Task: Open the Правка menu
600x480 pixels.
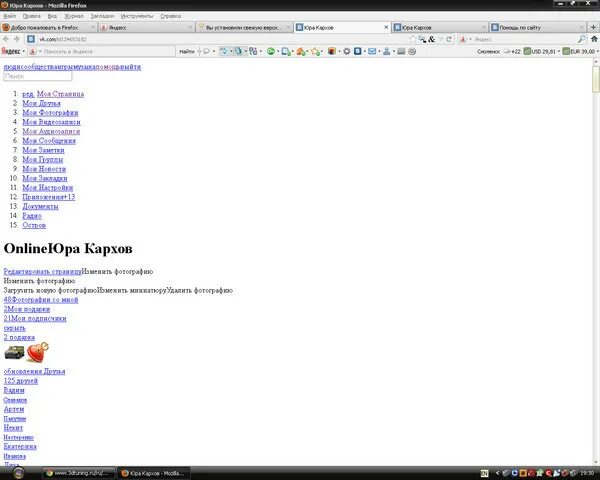Action: pos(31,16)
